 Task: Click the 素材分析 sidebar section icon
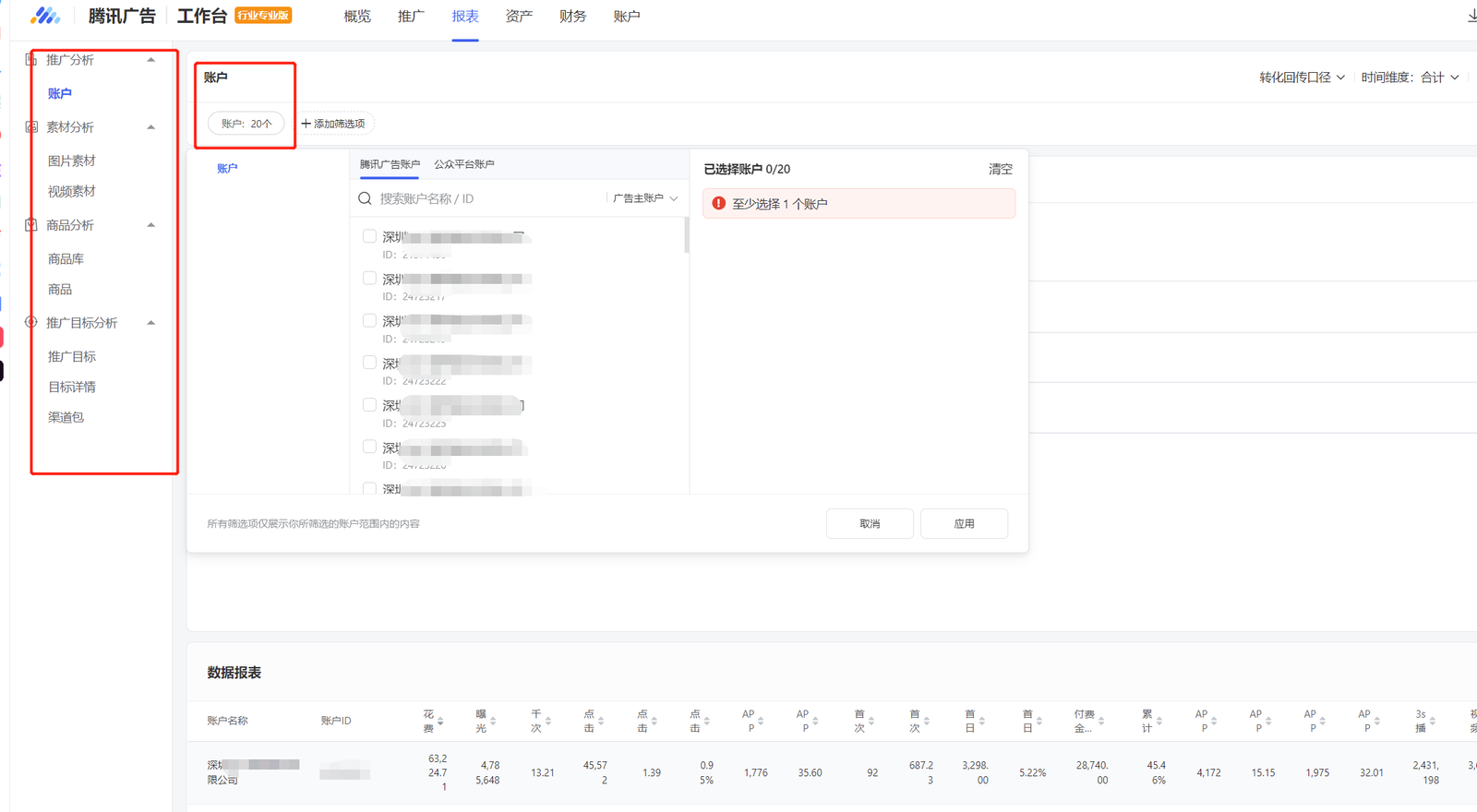point(31,127)
